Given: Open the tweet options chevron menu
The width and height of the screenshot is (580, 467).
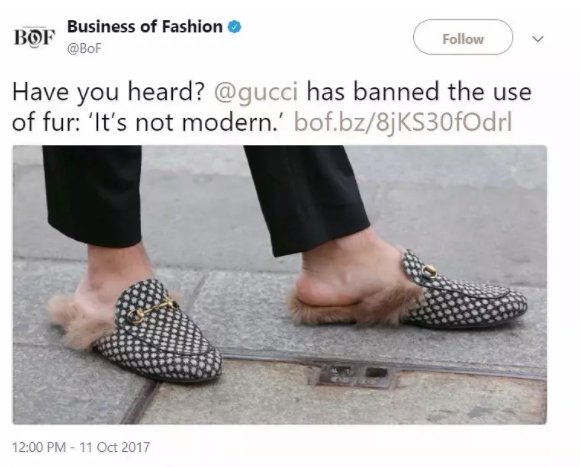Looking at the screenshot, I should (538, 38).
